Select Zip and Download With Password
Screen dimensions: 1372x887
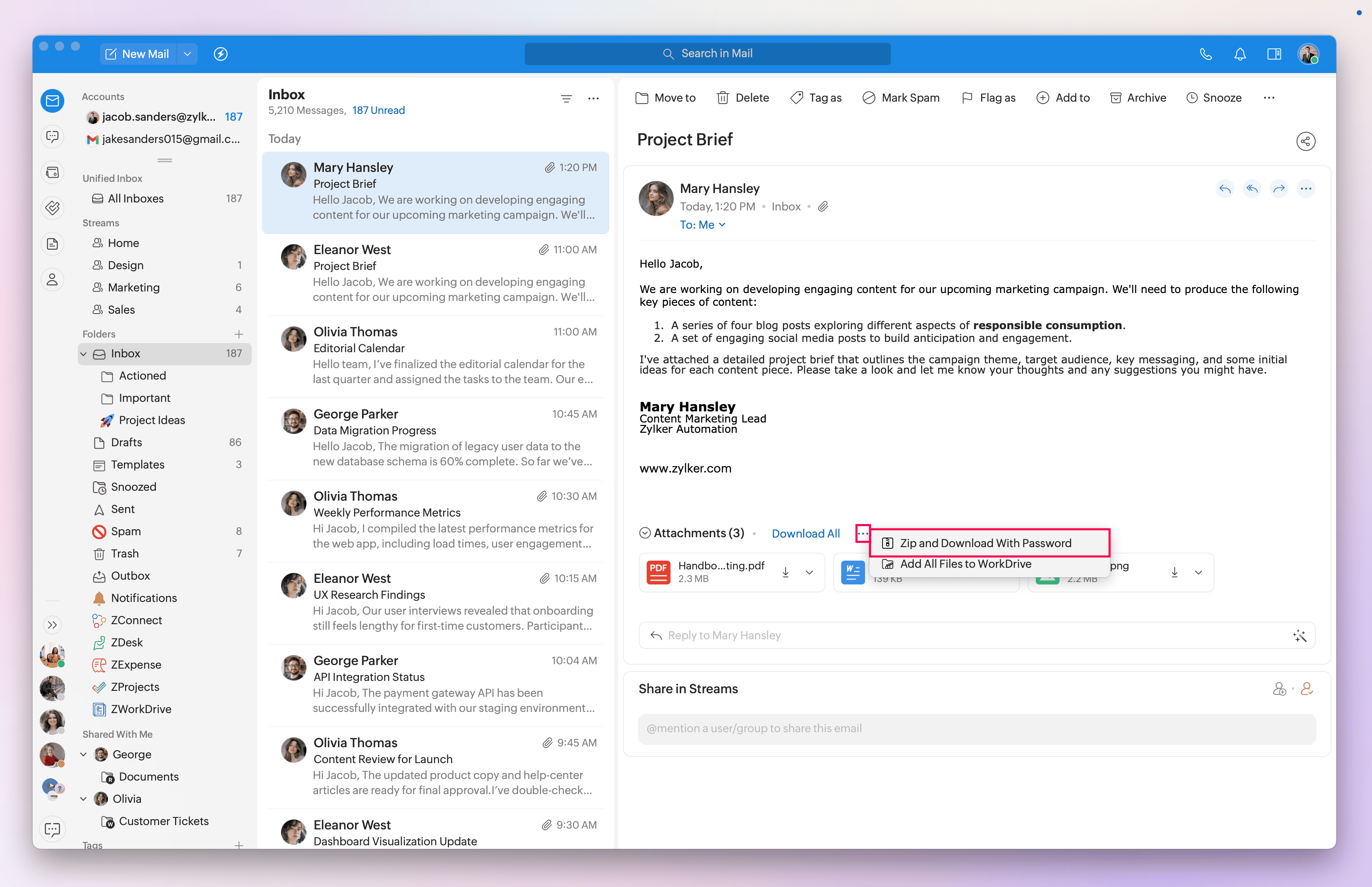click(985, 543)
